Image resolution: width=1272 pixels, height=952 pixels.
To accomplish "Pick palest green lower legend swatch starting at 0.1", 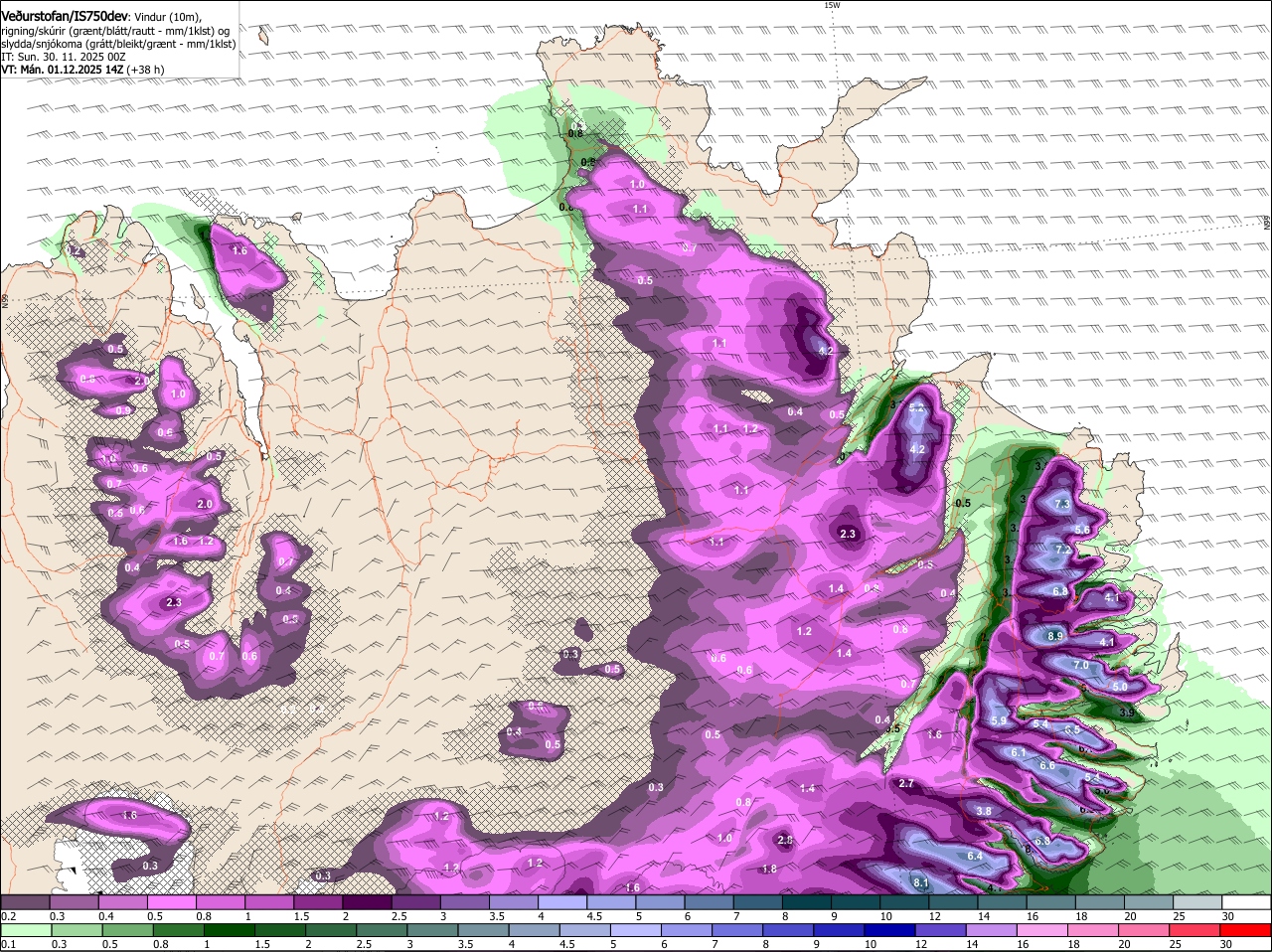I will (25, 930).
